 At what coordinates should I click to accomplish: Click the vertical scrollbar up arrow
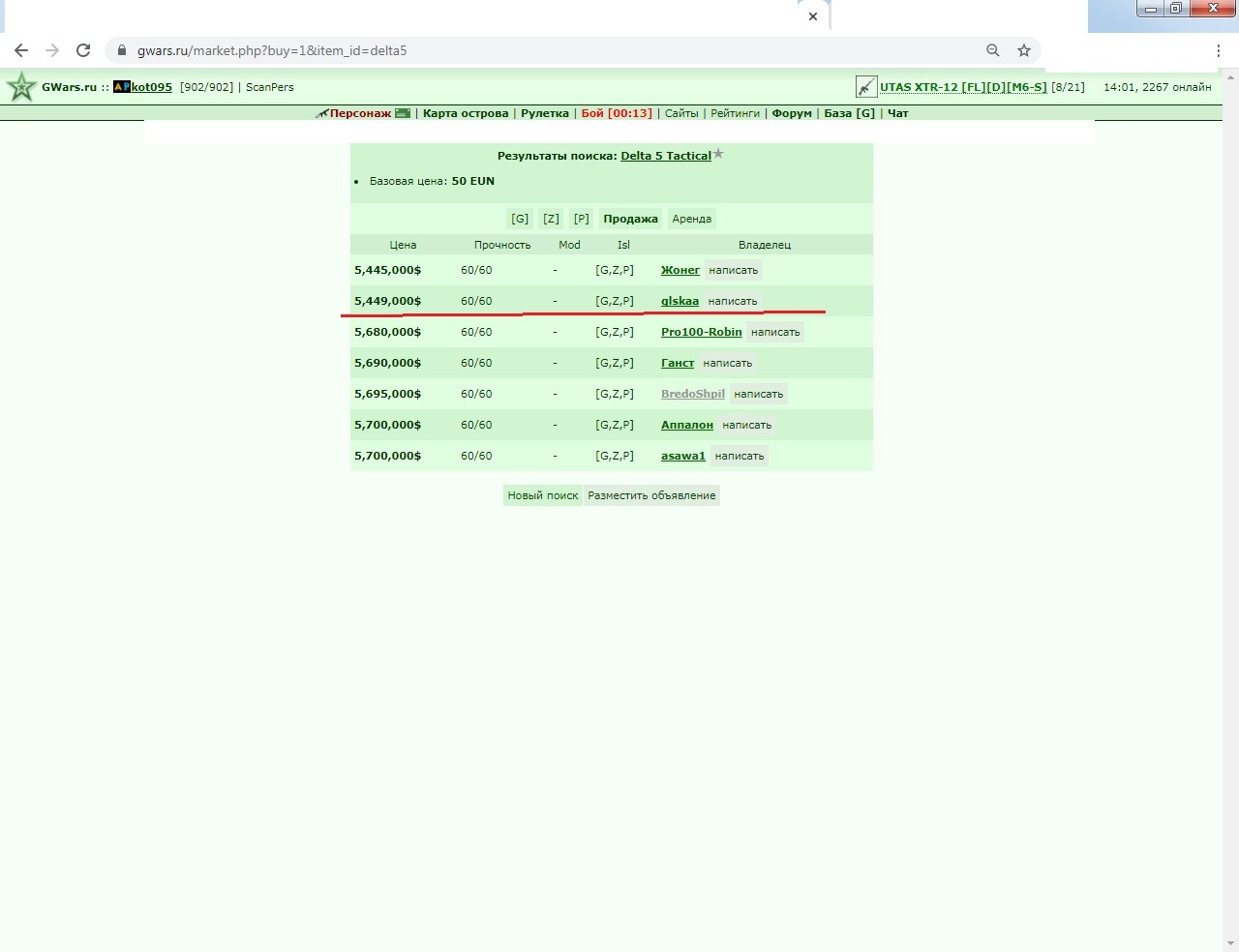pyautogui.click(x=1231, y=76)
